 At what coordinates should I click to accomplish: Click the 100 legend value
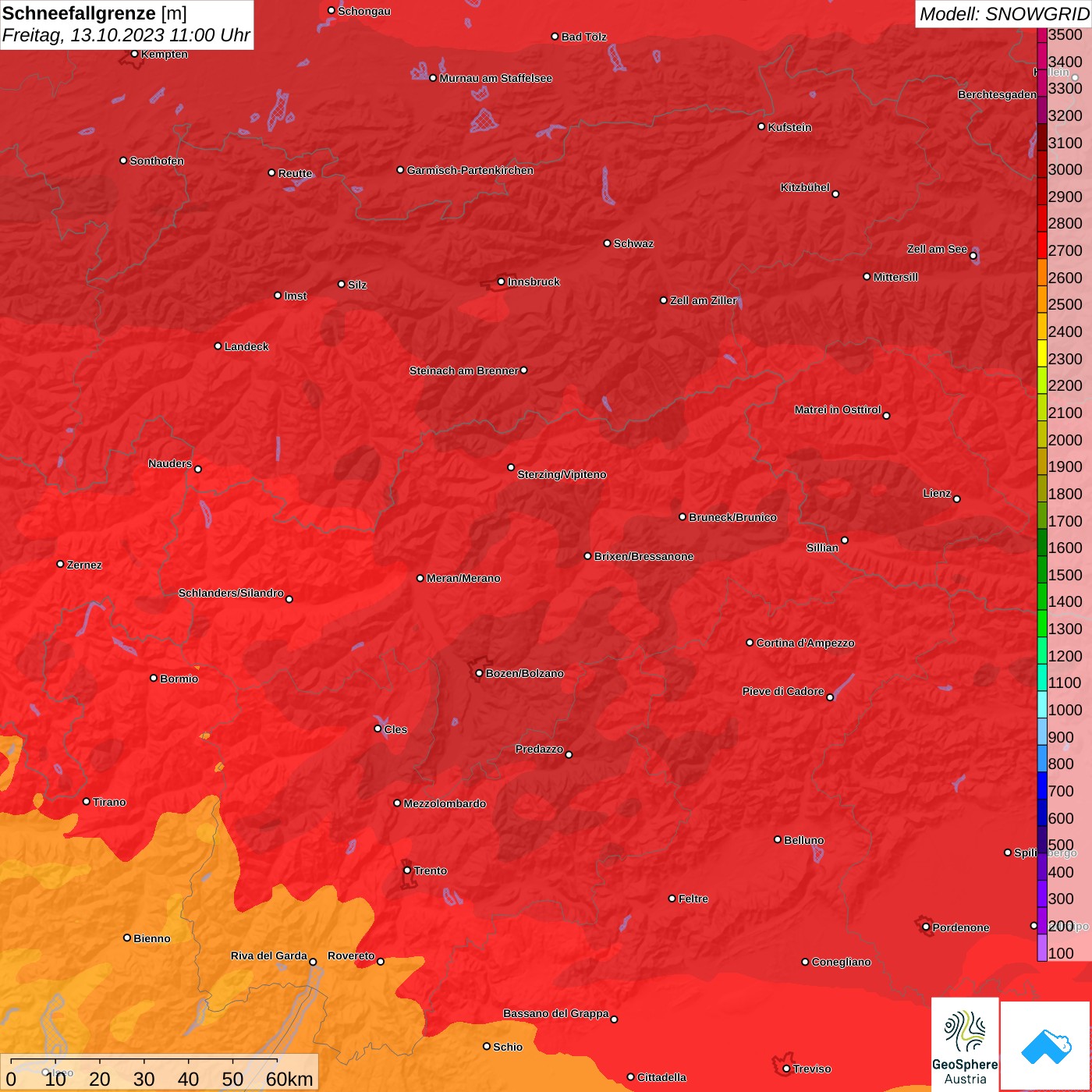1061,953
